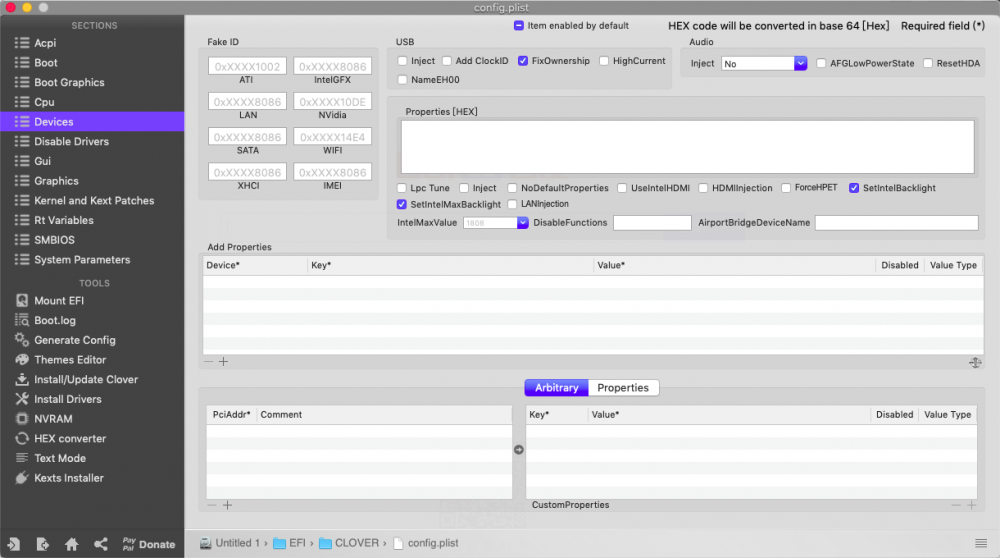Click the home icon in bottom toolbar
The width and height of the screenshot is (1000, 558).
(72, 544)
